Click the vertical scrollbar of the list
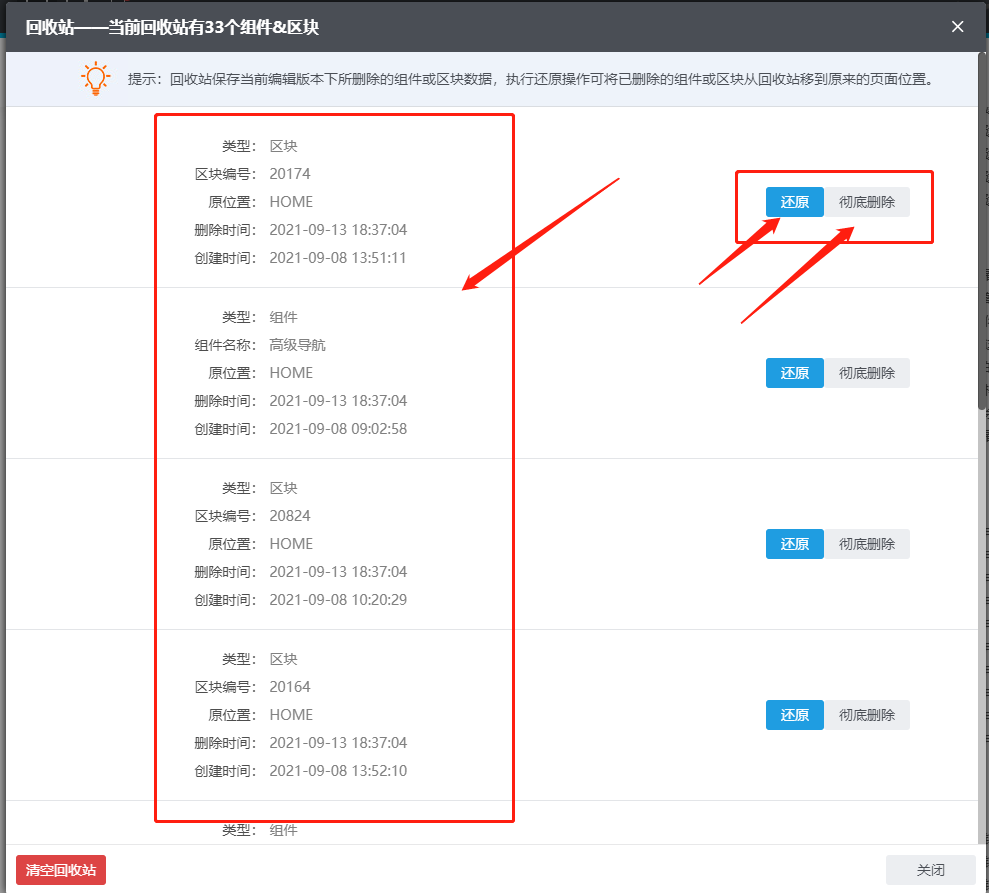The height and width of the screenshot is (893, 989). [982, 250]
